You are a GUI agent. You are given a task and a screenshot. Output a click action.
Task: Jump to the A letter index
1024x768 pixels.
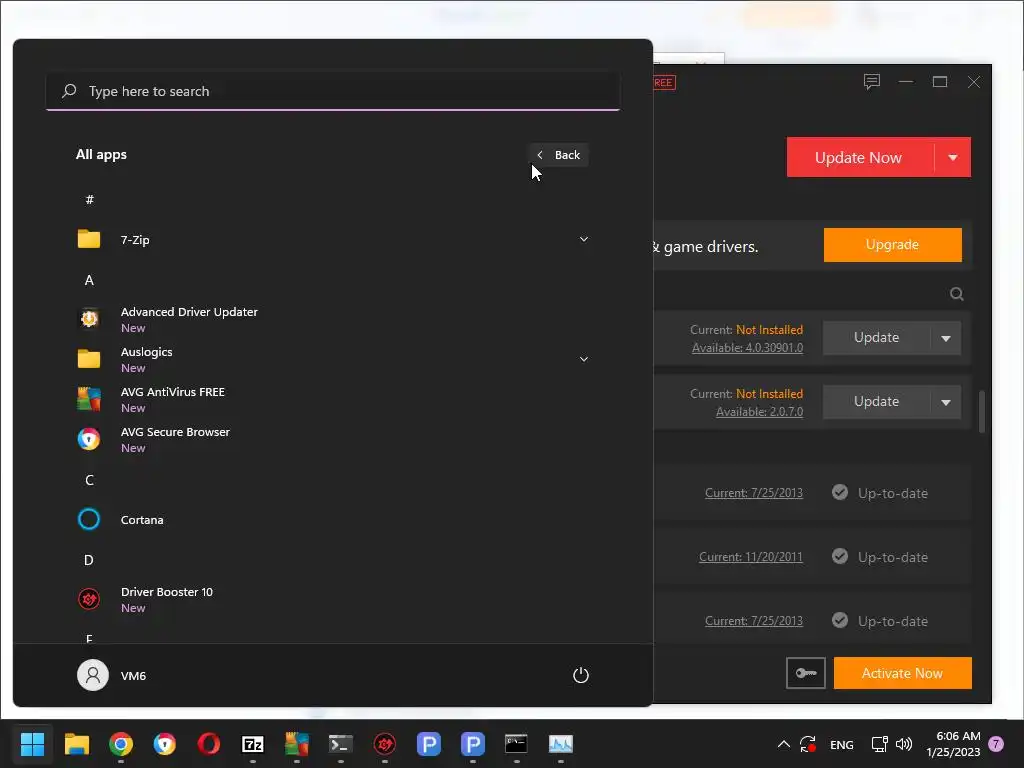point(89,280)
